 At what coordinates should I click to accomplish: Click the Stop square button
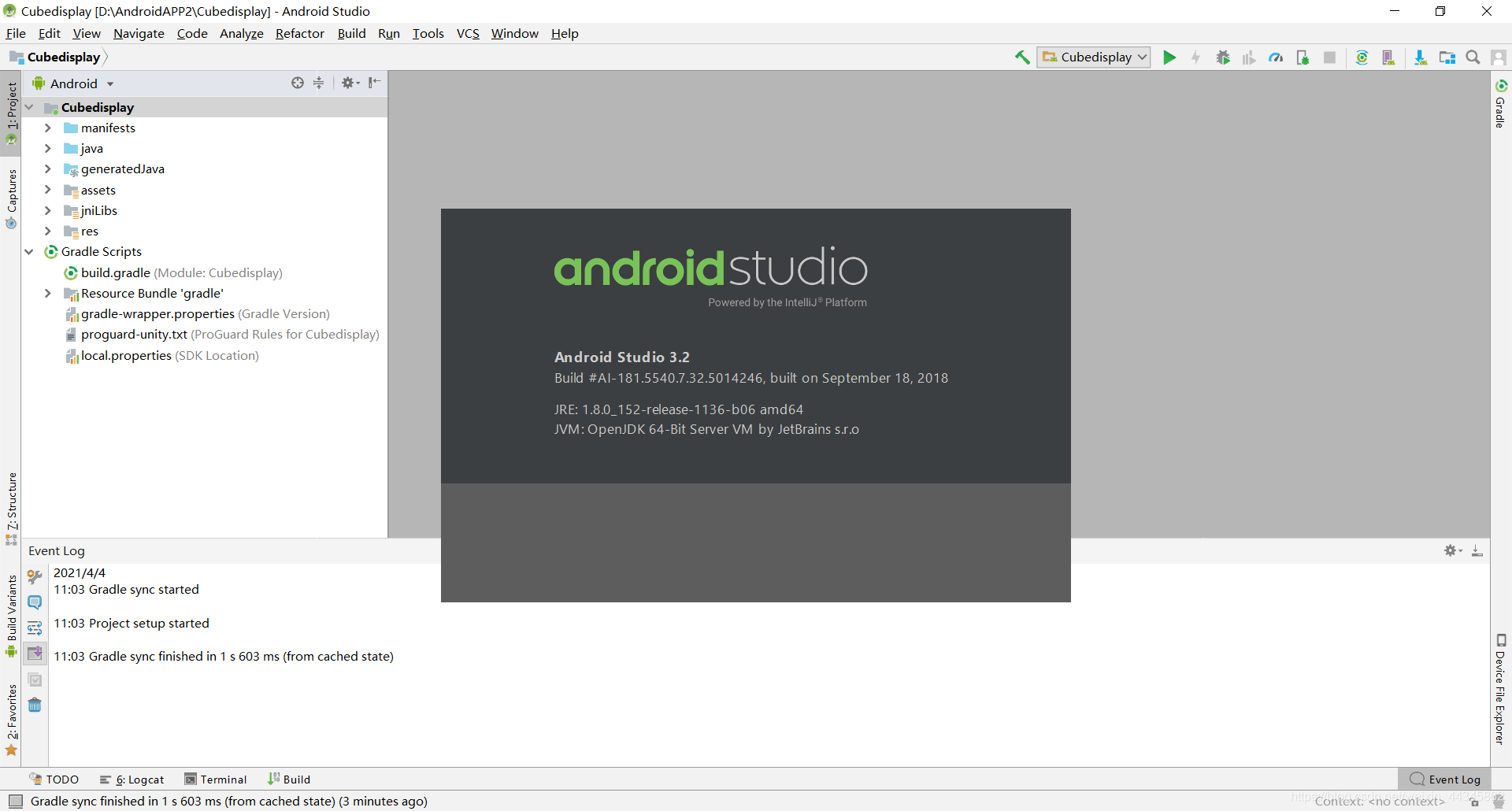click(1329, 57)
